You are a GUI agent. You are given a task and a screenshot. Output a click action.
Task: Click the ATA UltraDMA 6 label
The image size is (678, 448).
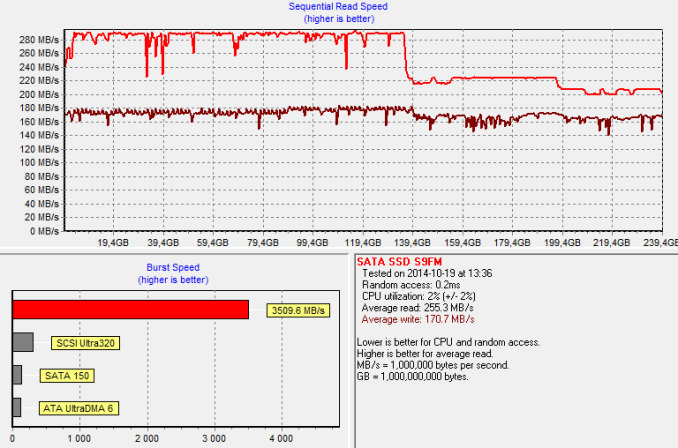(78, 408)
